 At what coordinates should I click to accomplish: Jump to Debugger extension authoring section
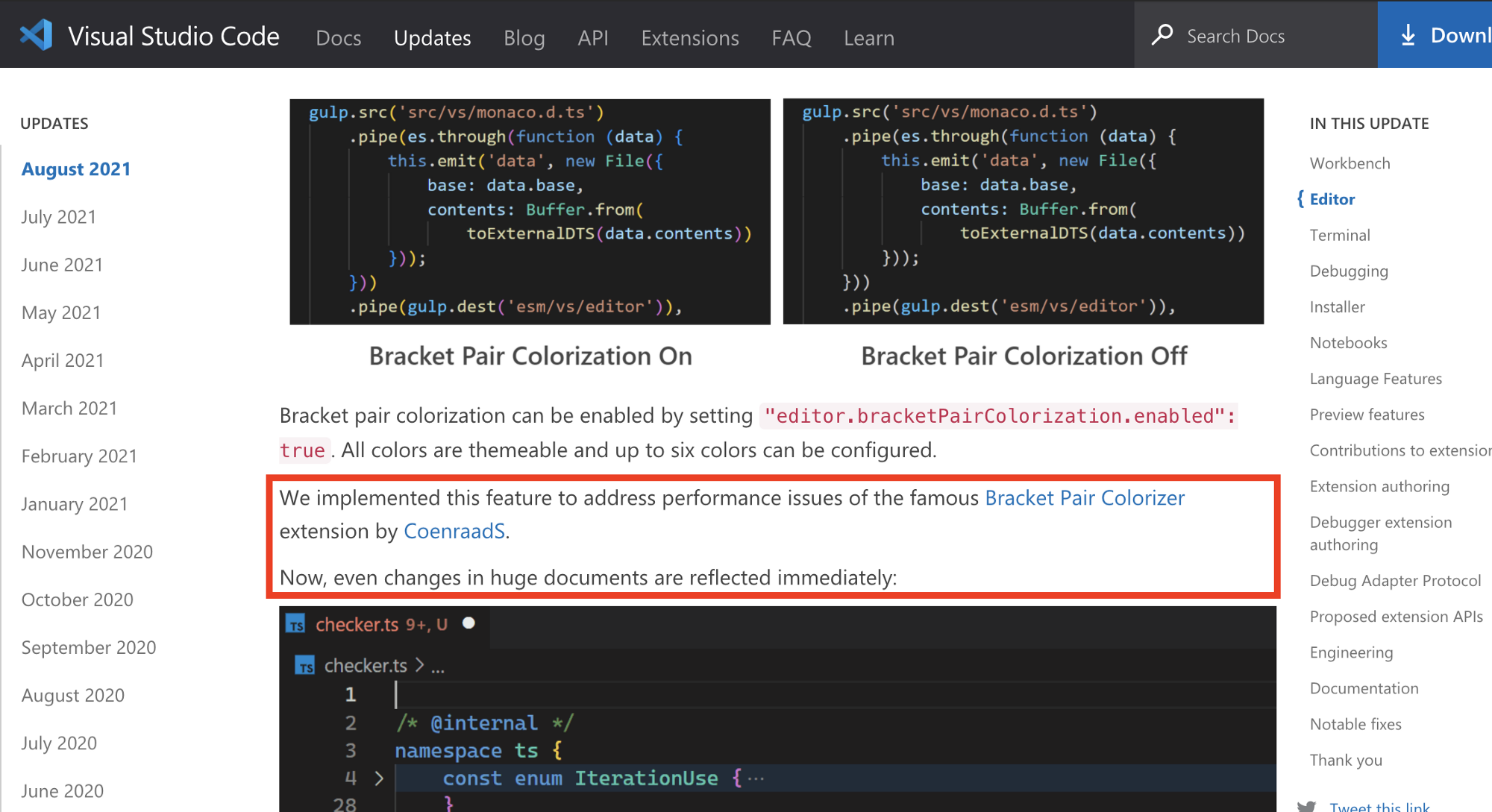click(x=1381, y=533)
